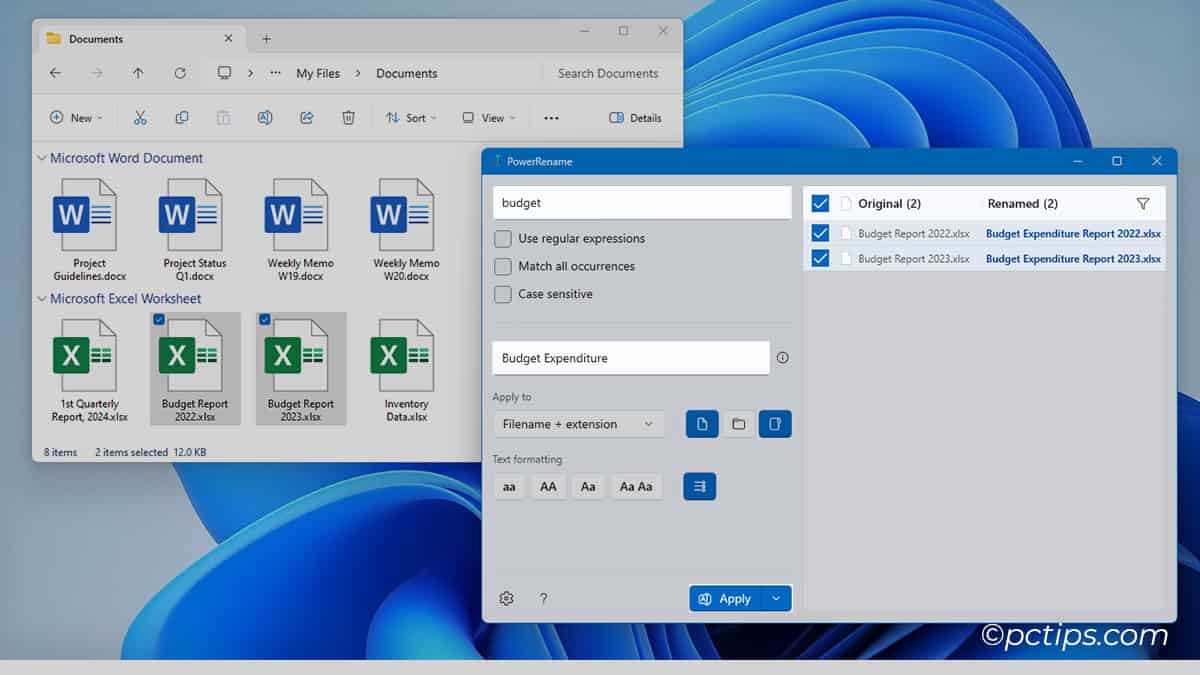Expand the chevron after the PC icon in address bar
The image size is (1200, 675).
coord(250,73)
